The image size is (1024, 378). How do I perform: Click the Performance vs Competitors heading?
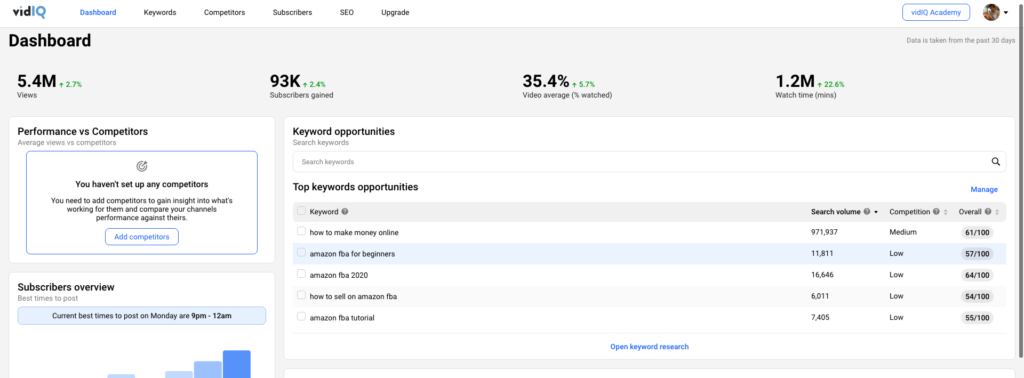tap(83, 131)
